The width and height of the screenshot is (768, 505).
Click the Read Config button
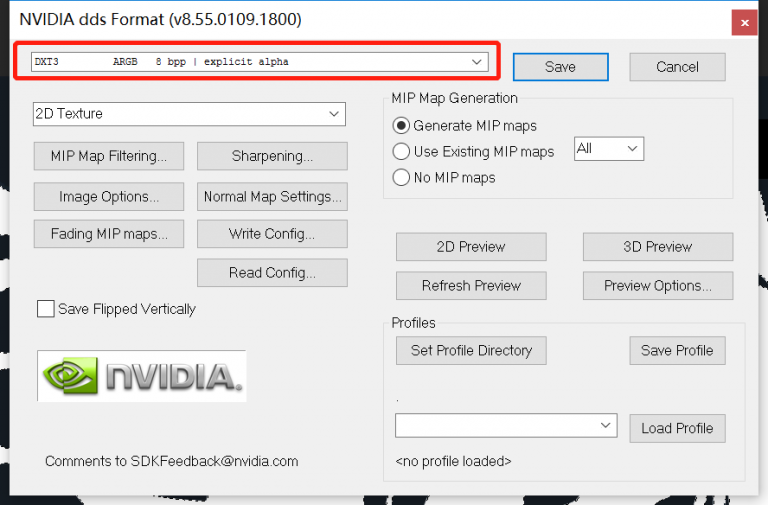click(272, 273)
